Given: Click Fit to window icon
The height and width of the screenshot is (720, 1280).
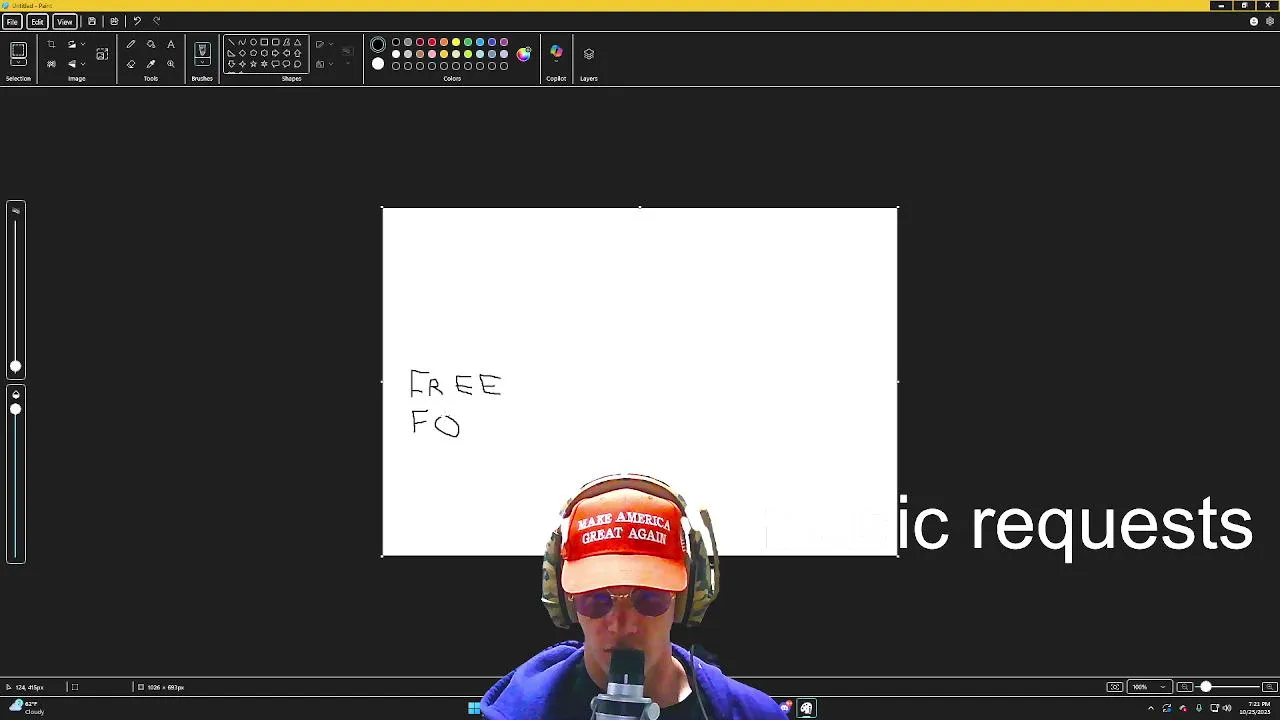Looking at the screenshot, I should coord(1114,687).
